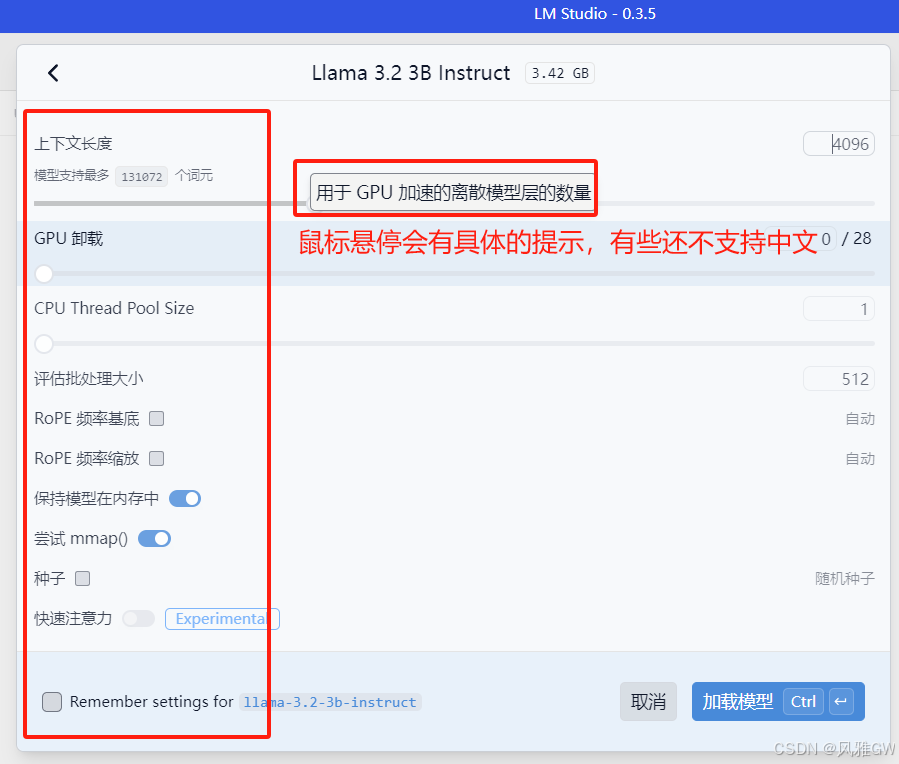Screen dimensions: 899x764
Task: Click the 自动 value beside RoPE 频率缩放
Action: tap(860, 459)
